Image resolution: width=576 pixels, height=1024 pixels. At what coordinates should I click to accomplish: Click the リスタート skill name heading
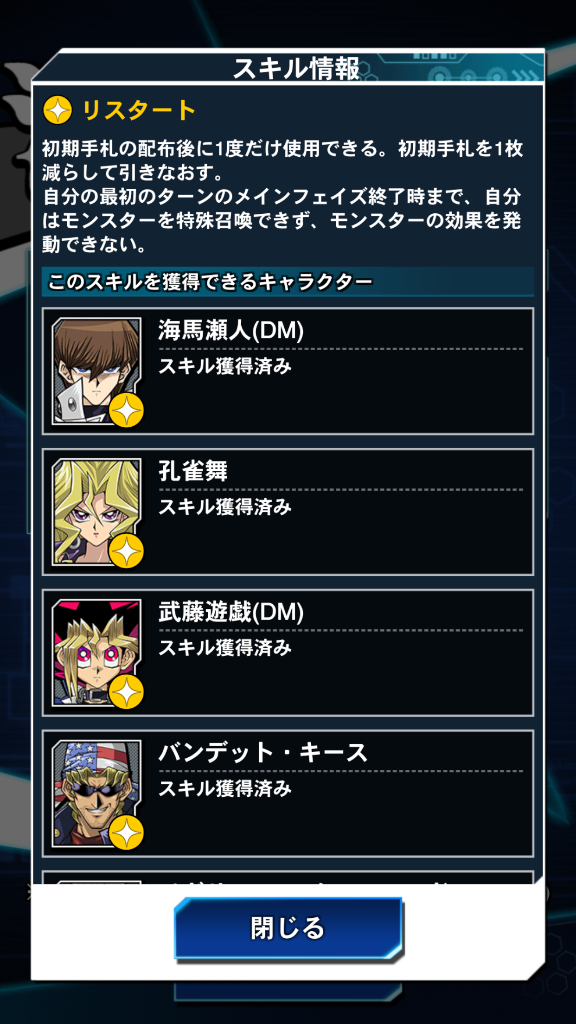pyautogui.click(x=138, y=111)
